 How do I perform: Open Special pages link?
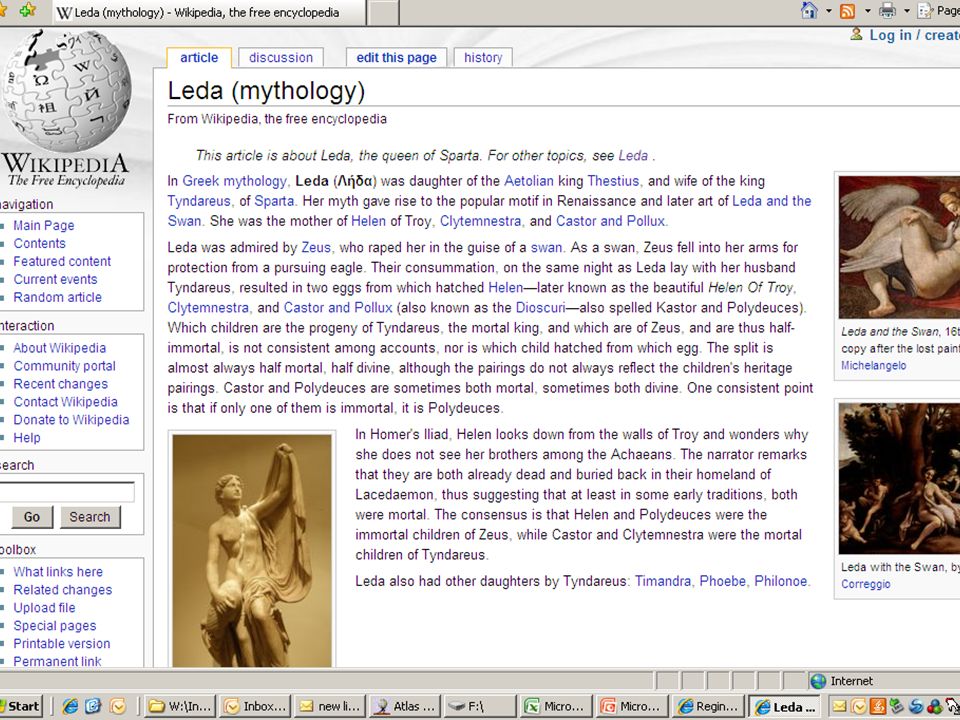pyautogui.click(x=55, y=626)
